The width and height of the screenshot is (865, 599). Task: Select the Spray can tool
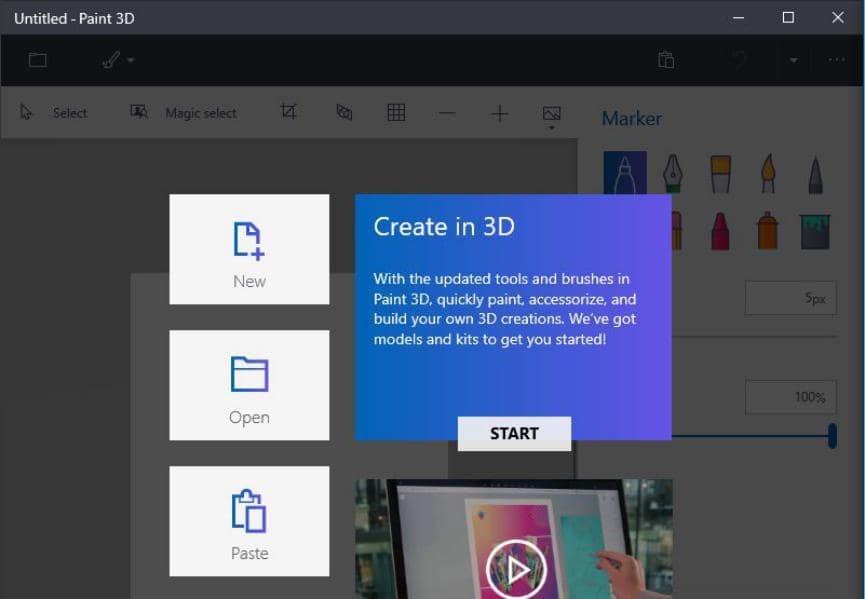click(768, 230)
